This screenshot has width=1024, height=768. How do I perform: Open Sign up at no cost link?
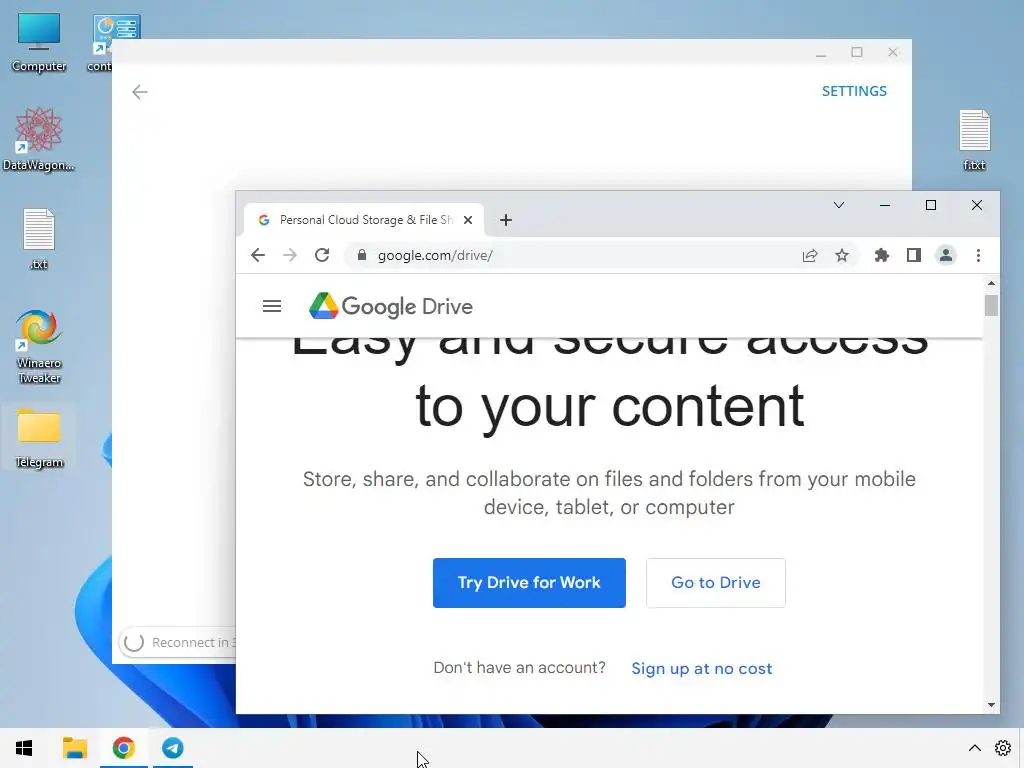click(701, 668)
